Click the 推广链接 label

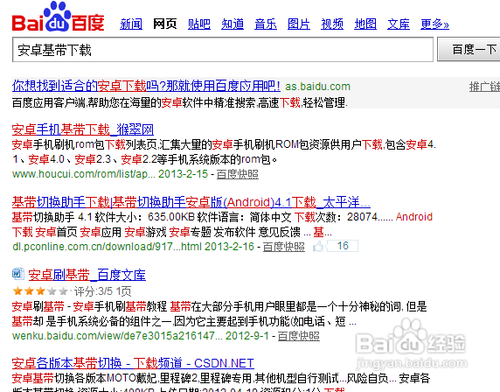485,87
